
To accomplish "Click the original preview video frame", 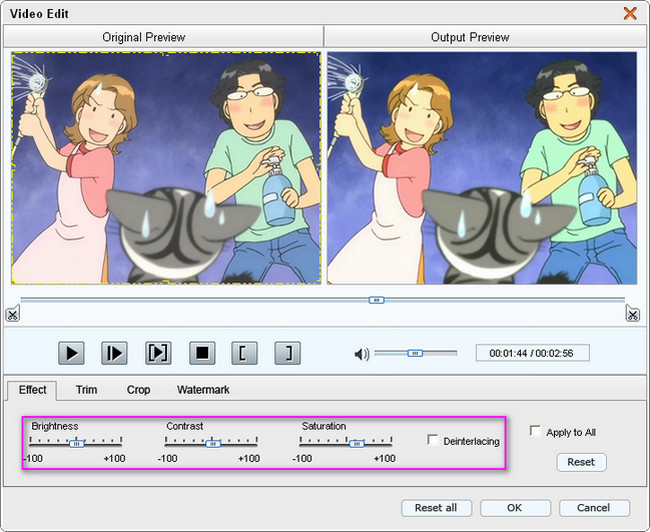I will point(166,168).
